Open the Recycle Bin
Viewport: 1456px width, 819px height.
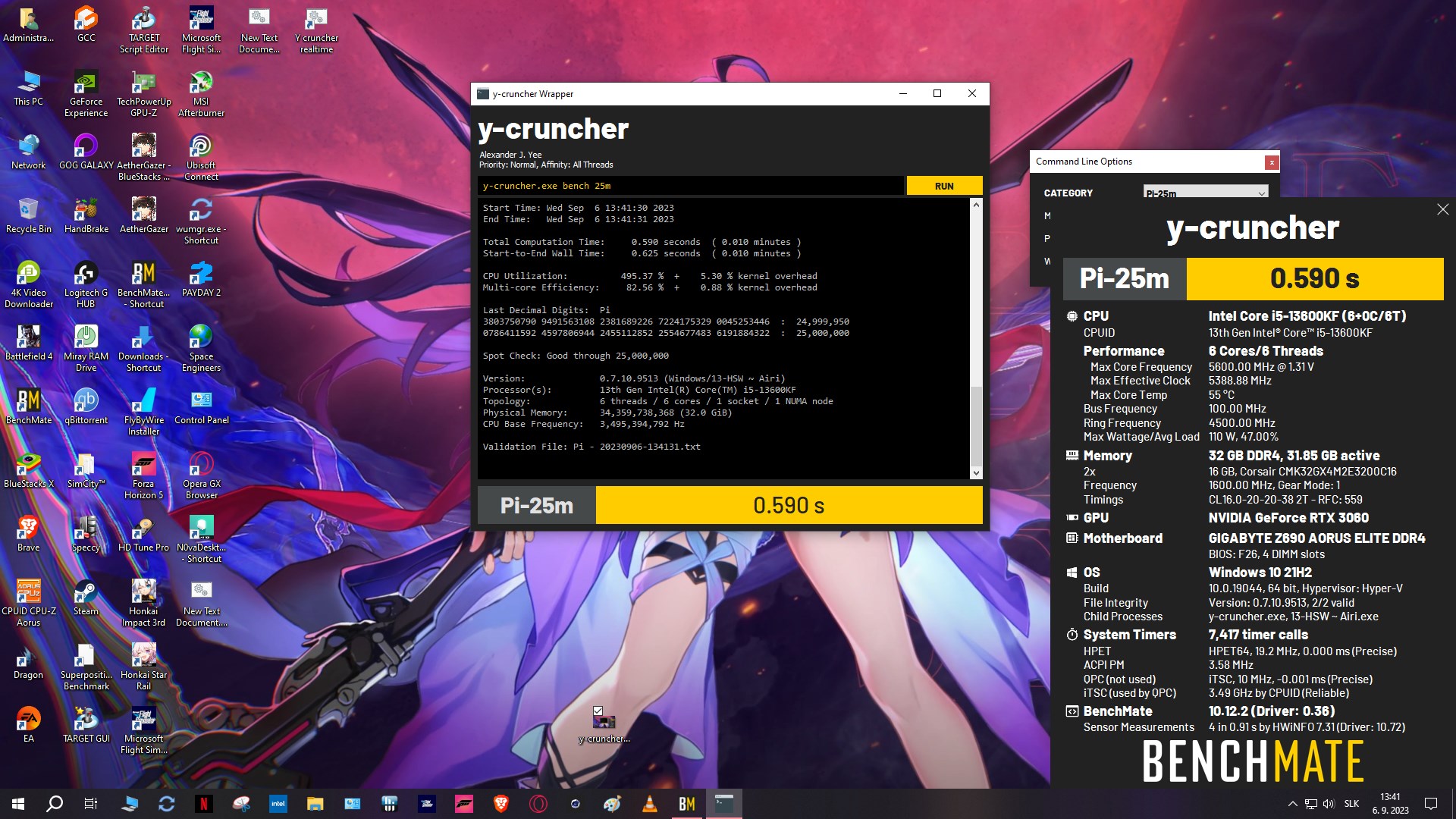[28, 215]
